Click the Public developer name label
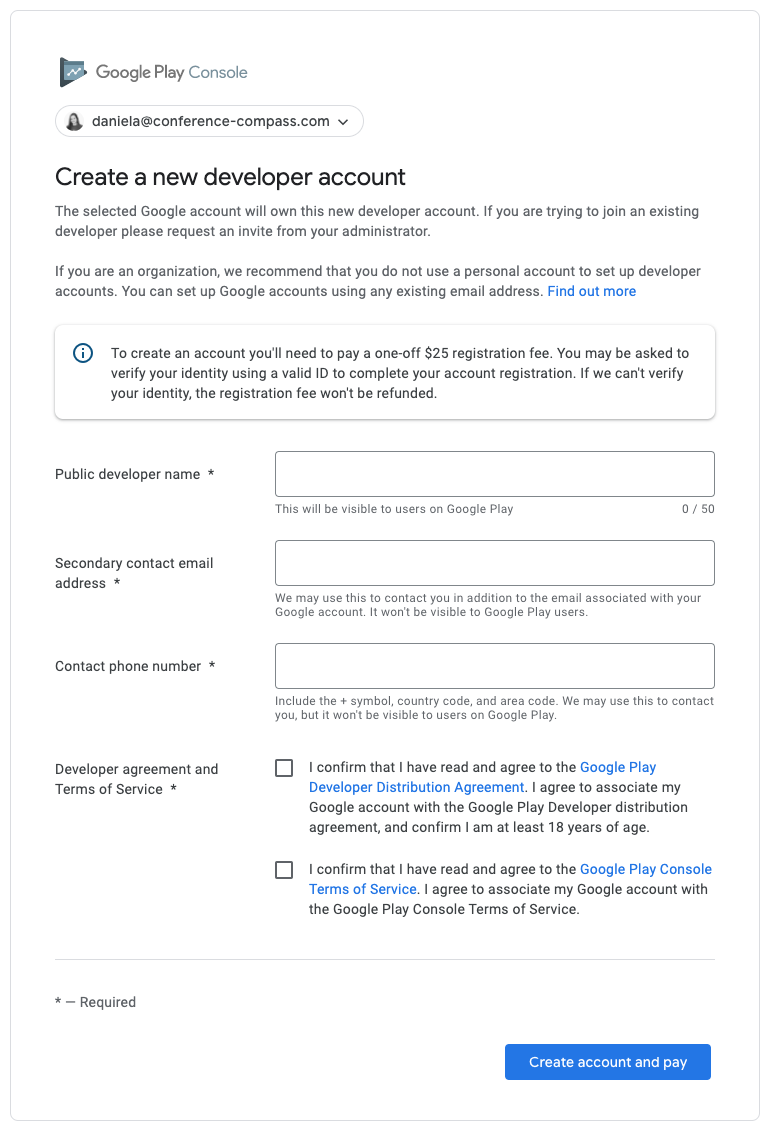768x1129 pixels. (x=127, y=474)
